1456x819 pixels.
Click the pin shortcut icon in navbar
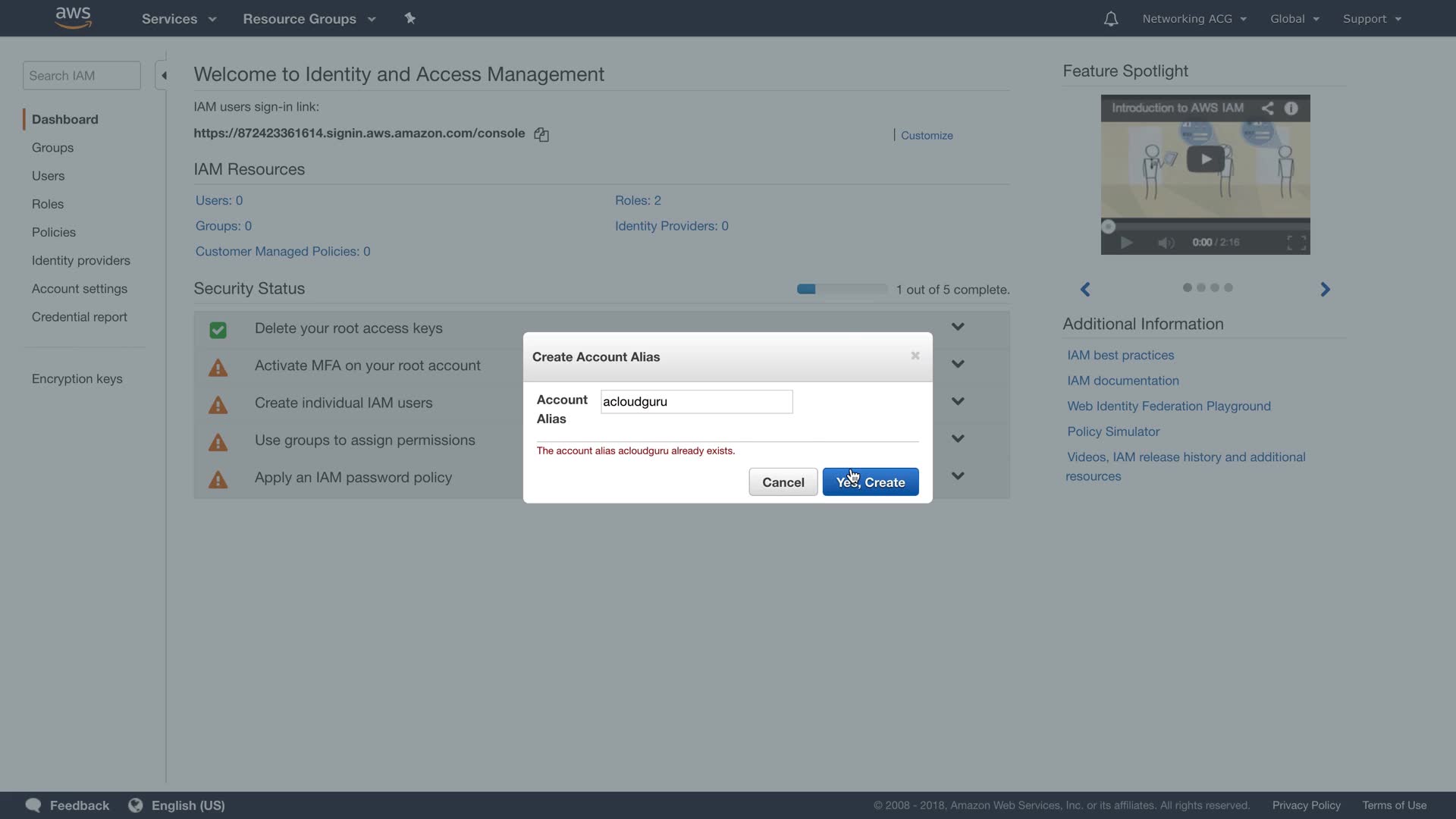click(410, 18)
